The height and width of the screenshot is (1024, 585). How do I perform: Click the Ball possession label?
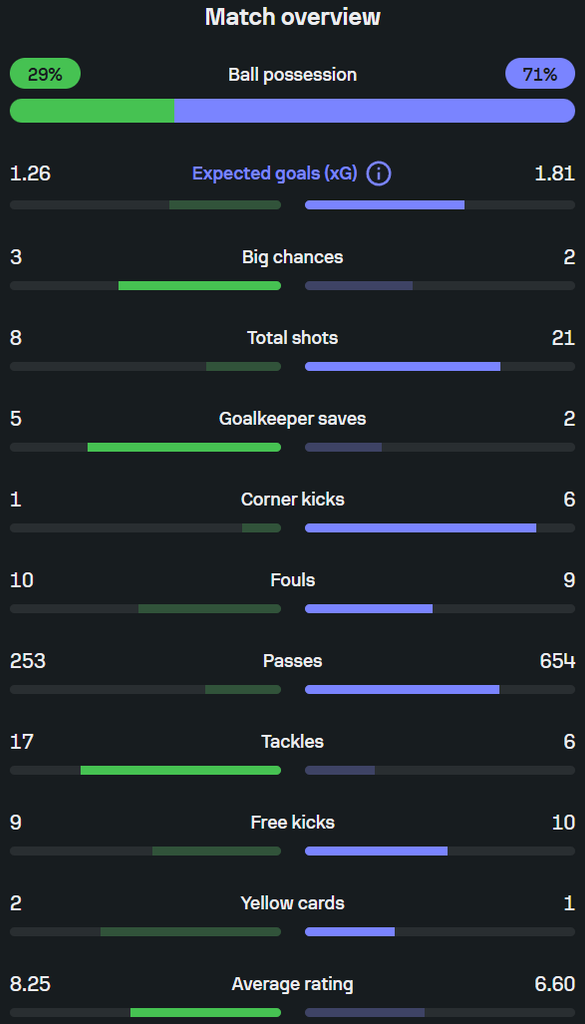click(292, 74)
